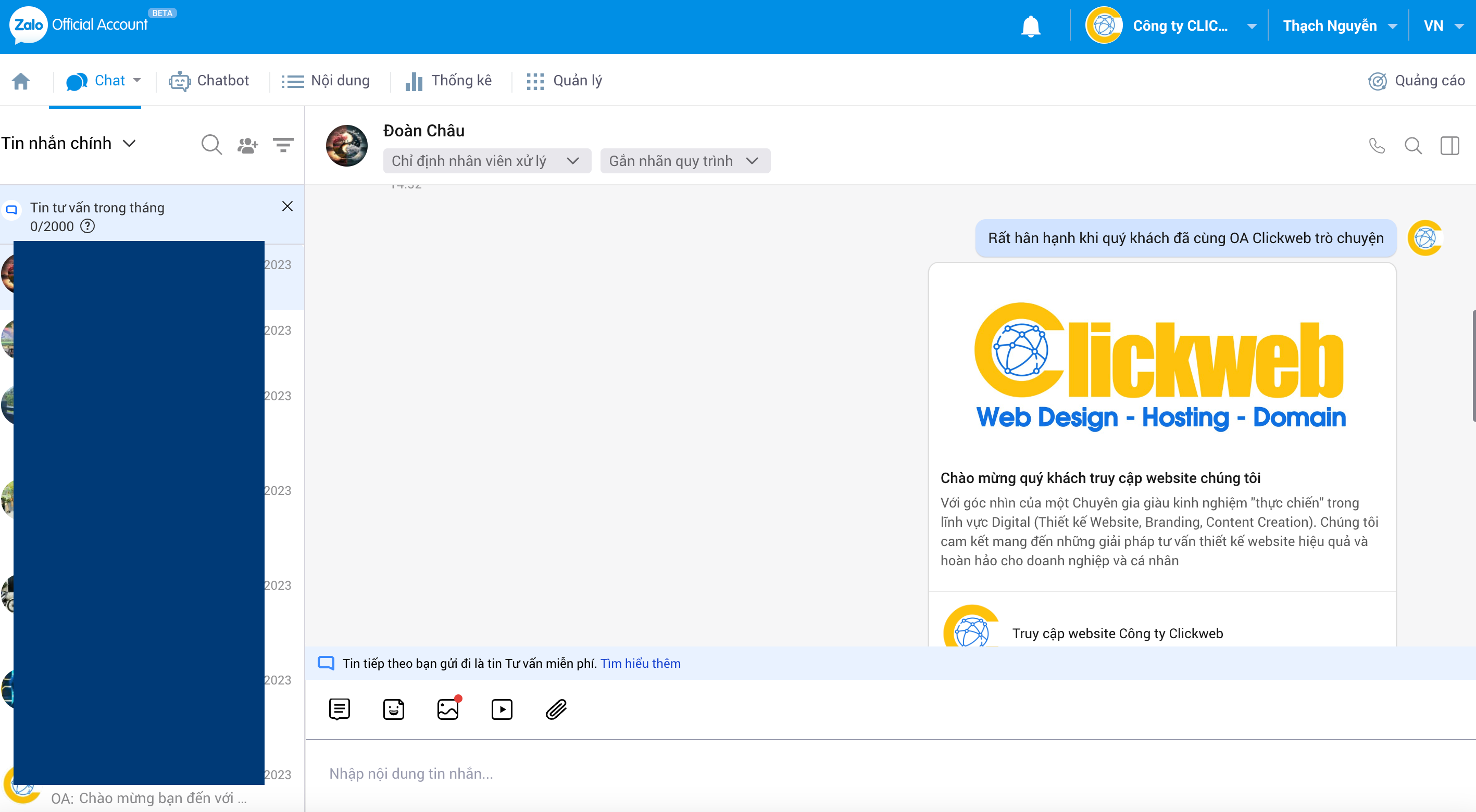Switch to the Chatbot tab

click(209, 81)
